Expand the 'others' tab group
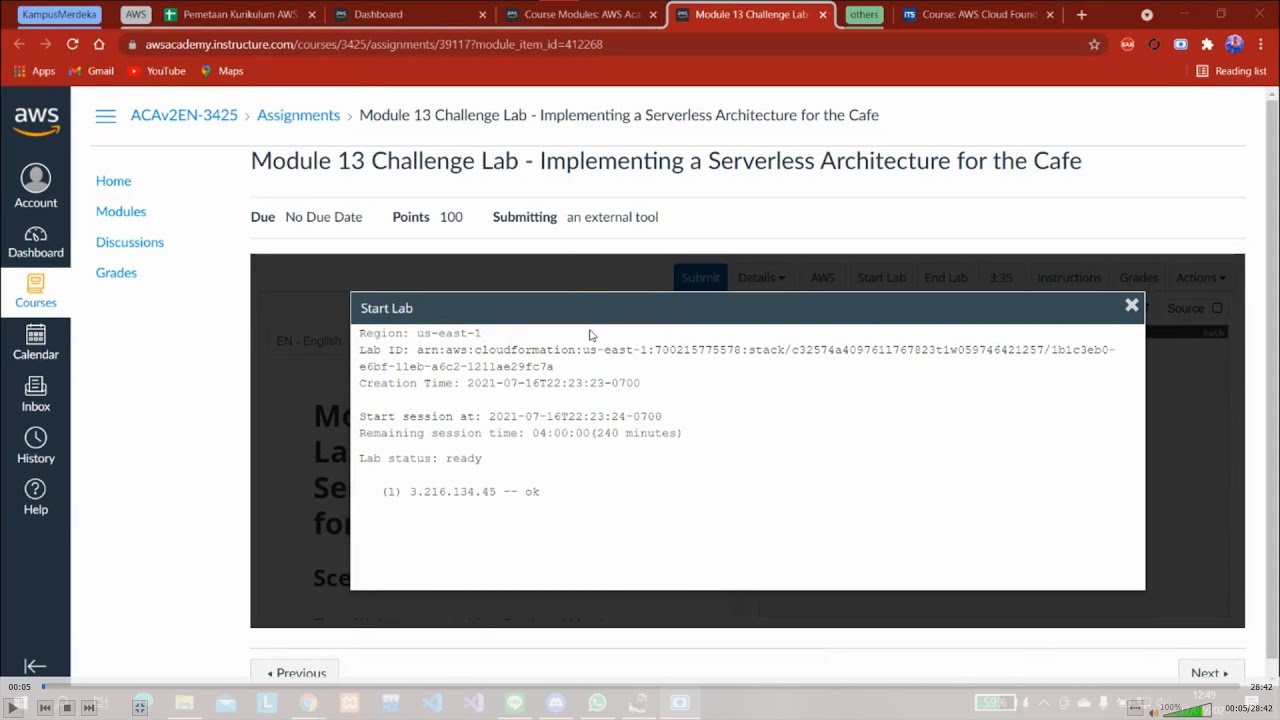This screenshot has height=720, width=1280. point(864,15)
